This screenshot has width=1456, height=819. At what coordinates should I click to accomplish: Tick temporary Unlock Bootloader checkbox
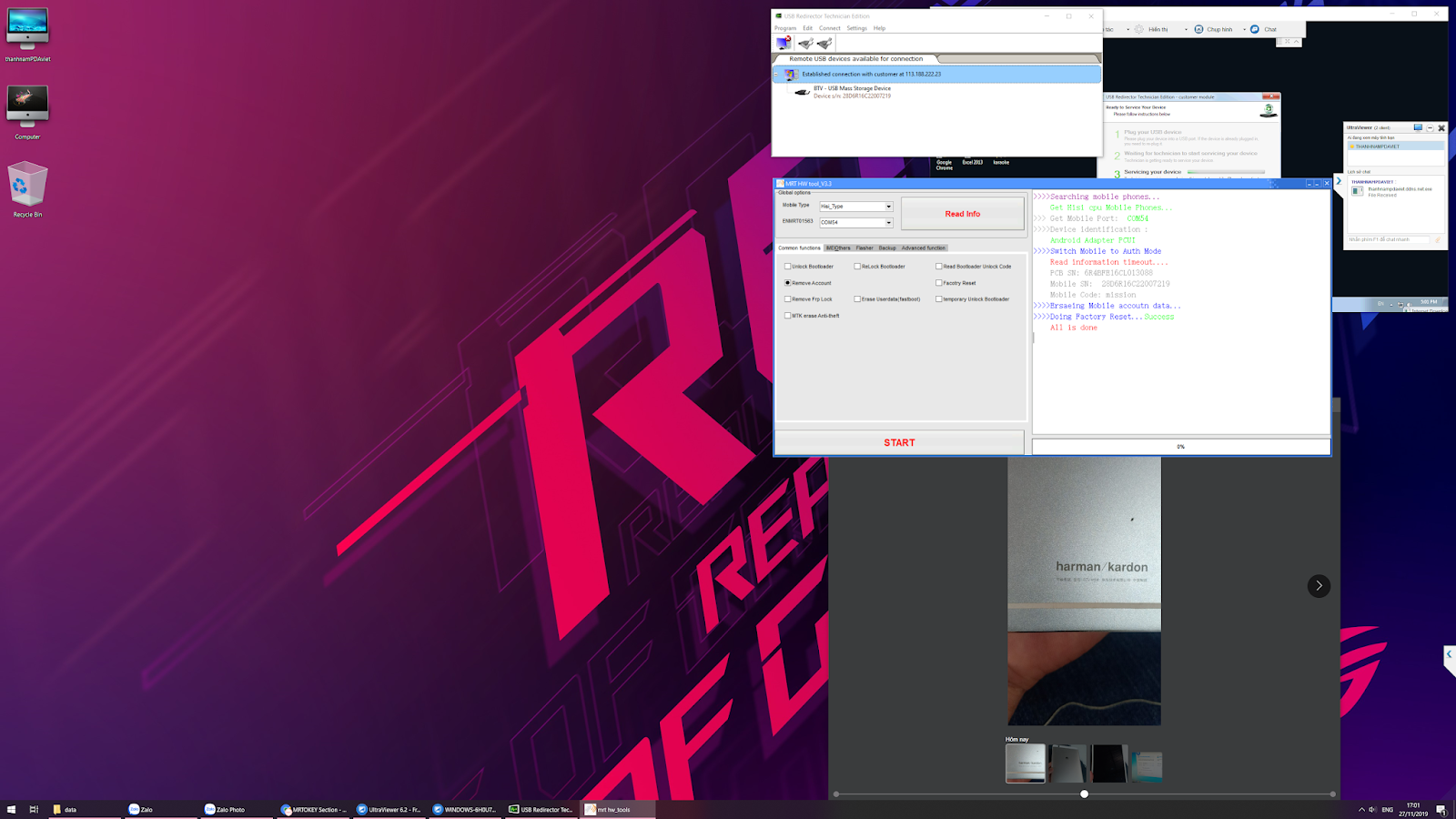pos(939,299)
